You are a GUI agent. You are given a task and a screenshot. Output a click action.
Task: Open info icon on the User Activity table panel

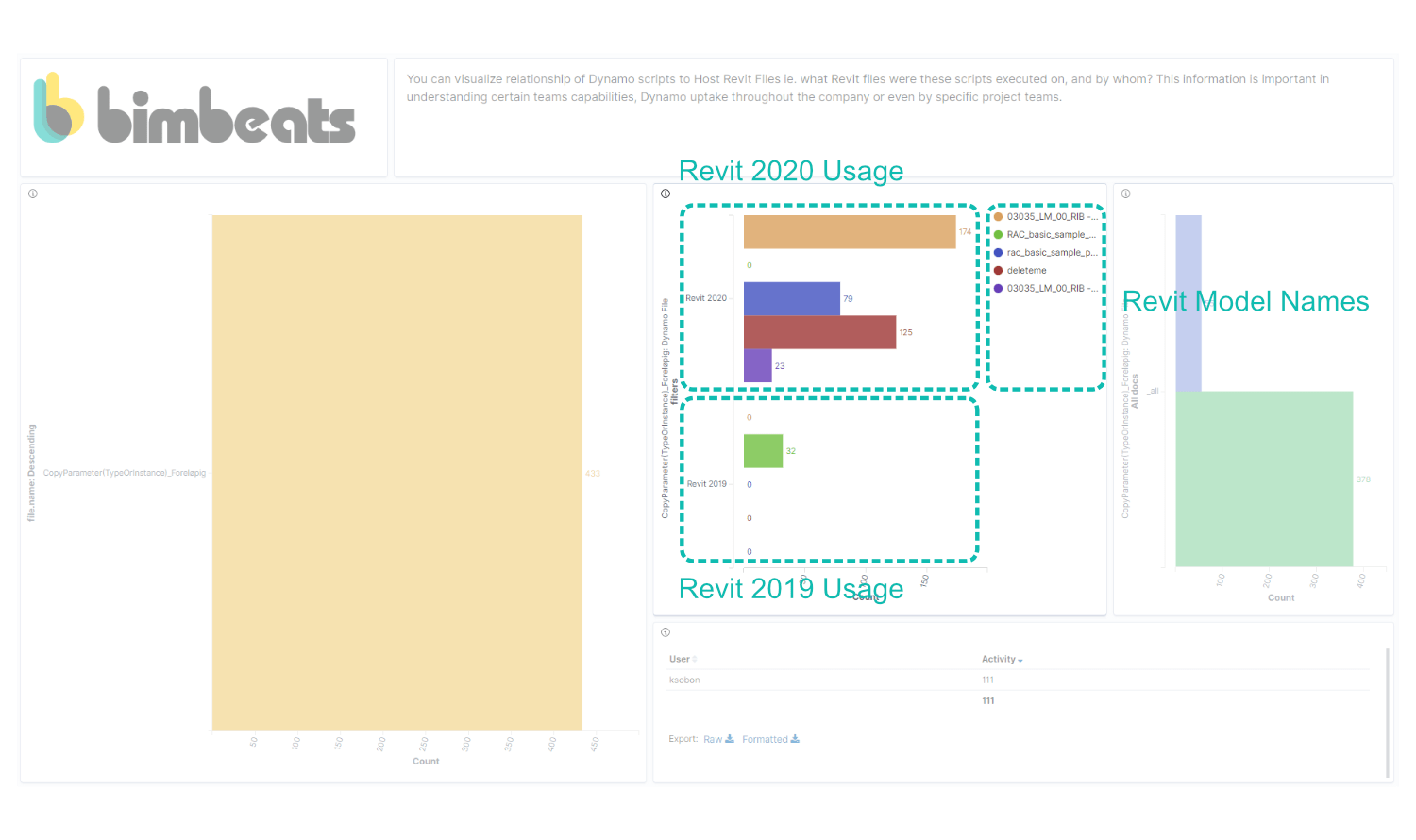coord(666,632)
